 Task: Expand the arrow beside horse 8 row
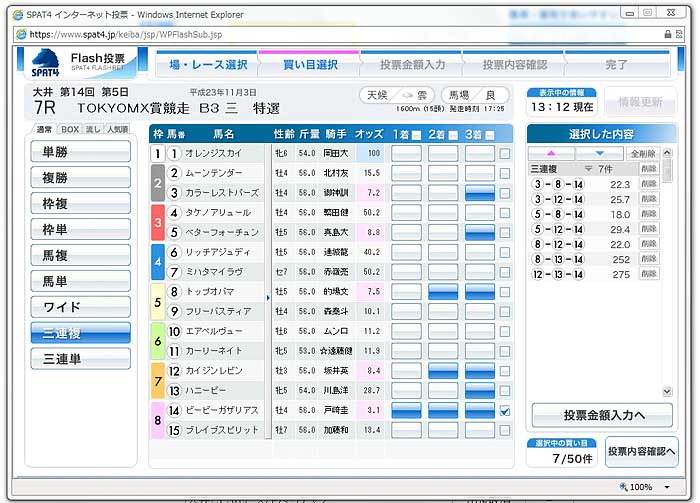point(267,298)
